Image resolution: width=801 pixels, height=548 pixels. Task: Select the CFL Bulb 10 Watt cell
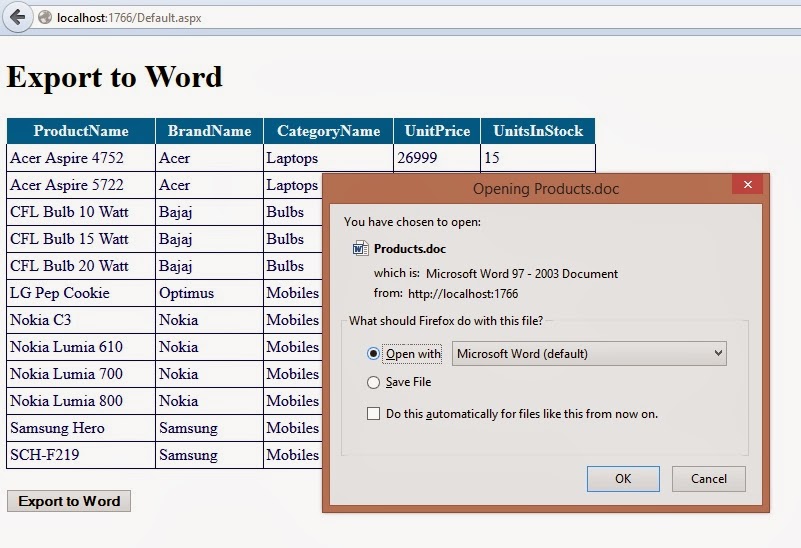click(81, 212)
